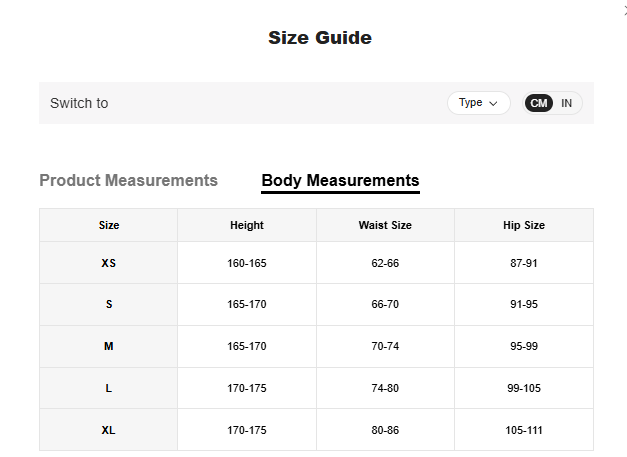The height and width of the screenshot is (457, 627).
Task: Switch measurement units to IN
Action: coord(566,103)
